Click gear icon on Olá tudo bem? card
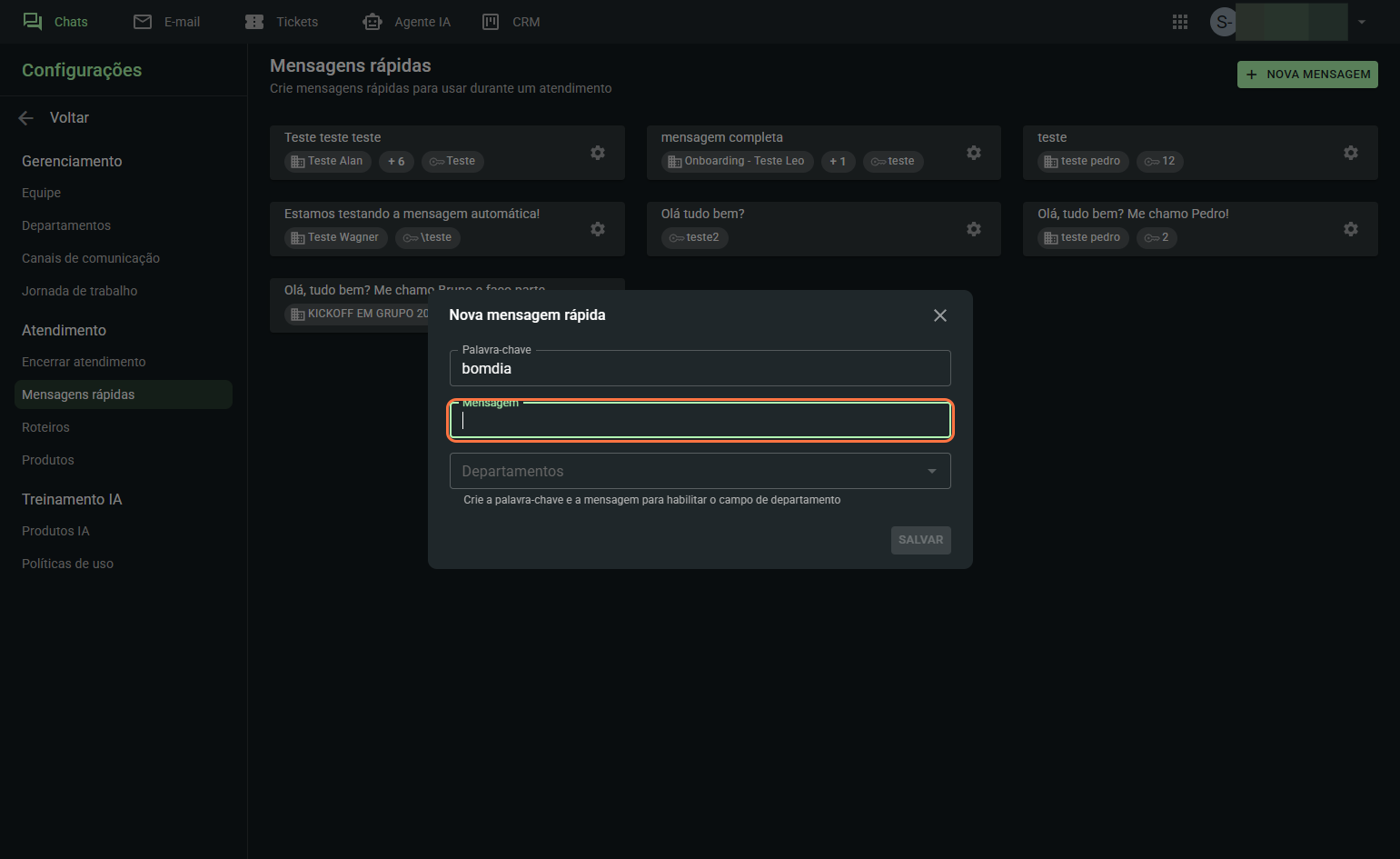Screen dimensions: 1400x859 pos(974,229)
